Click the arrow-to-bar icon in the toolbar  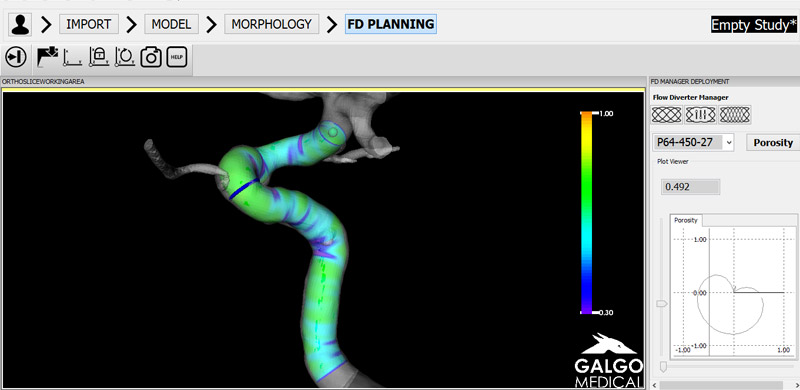click(x=16, y=57)
